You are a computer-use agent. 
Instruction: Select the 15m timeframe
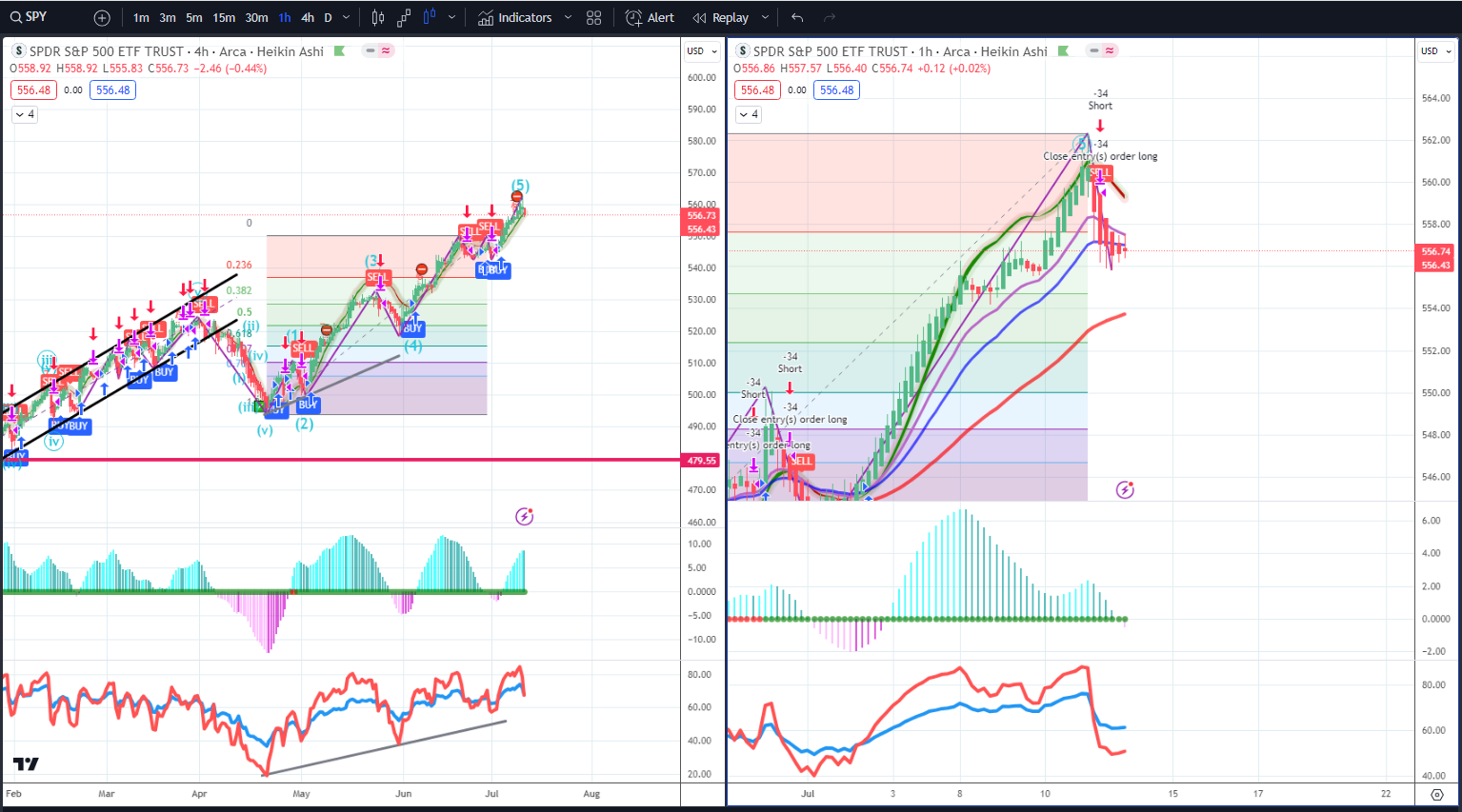pyautogui.click(x=224, y=18)
